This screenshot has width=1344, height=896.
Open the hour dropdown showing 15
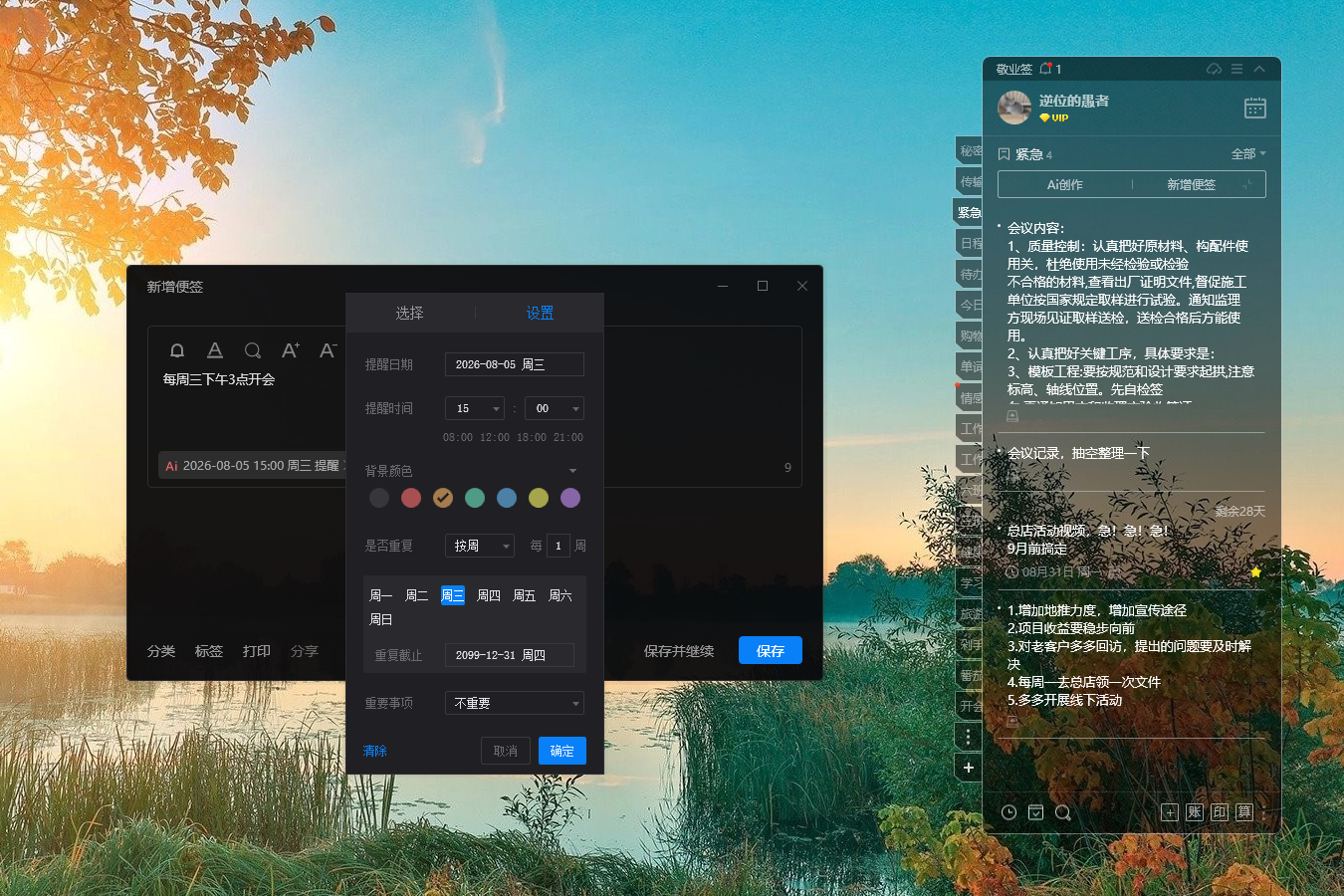(475, 408)
